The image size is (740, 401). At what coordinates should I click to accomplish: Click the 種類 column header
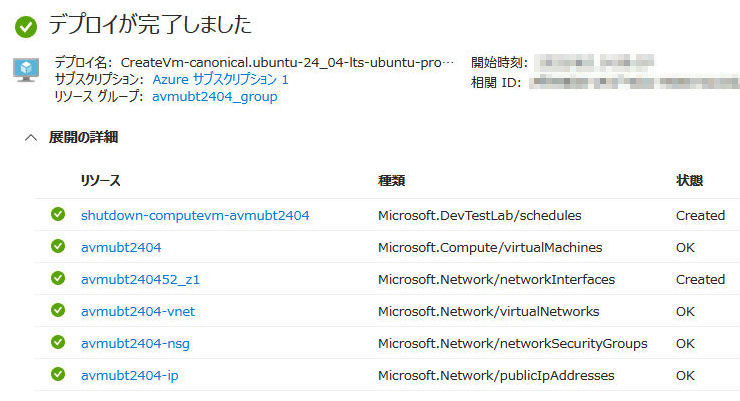click(391, 181)
